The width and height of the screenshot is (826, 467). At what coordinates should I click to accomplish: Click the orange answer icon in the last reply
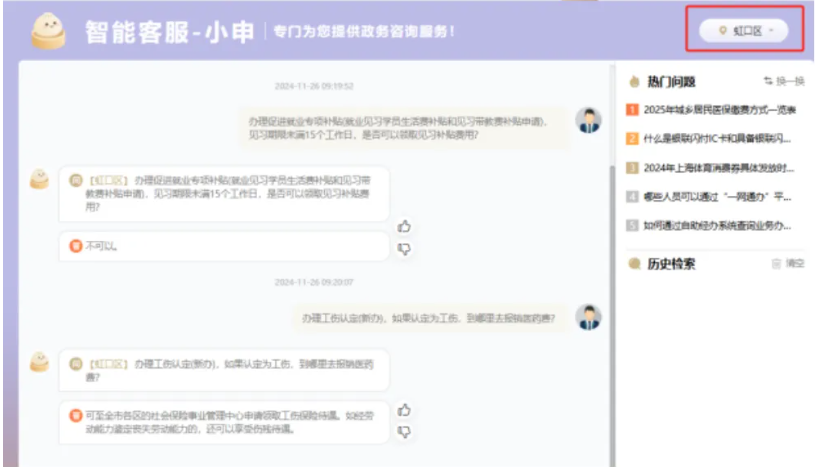click(x=76, y=415)
